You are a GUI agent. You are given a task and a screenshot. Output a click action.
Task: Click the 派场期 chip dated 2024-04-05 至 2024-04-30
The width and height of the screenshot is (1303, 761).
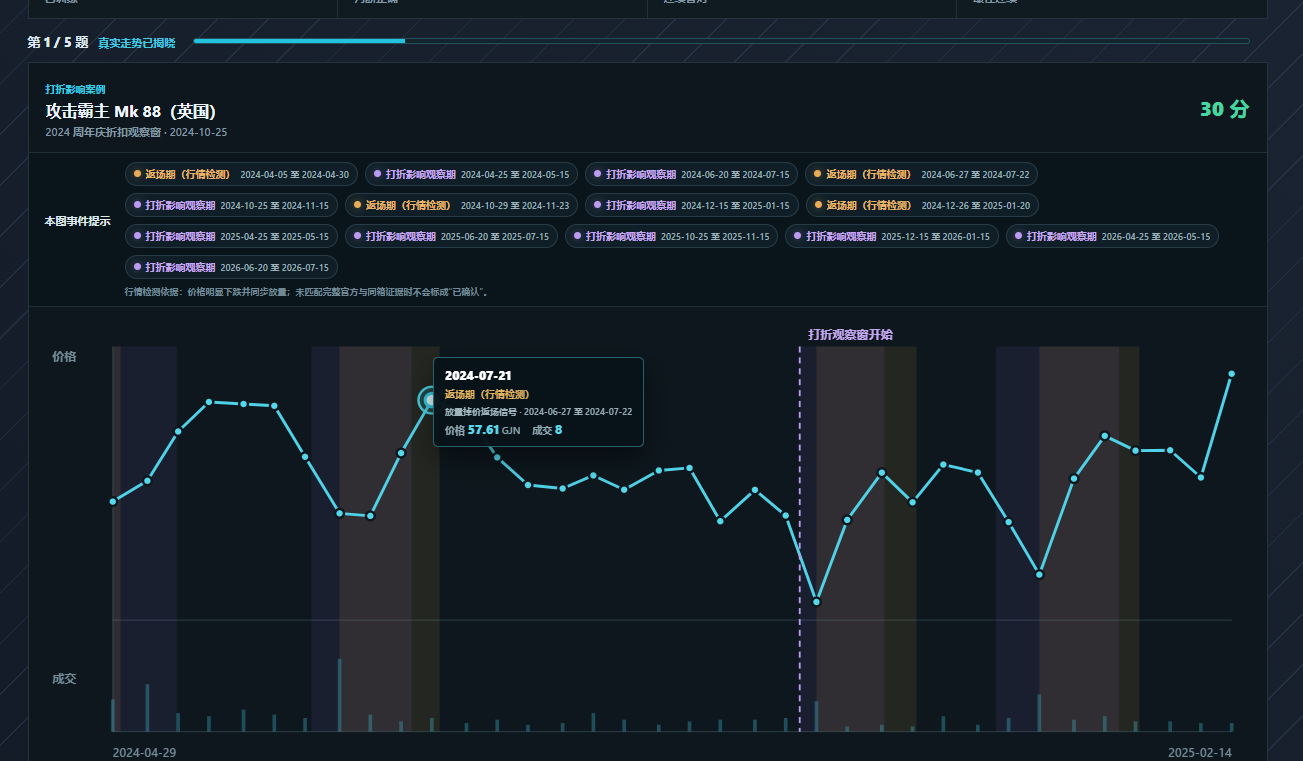tap(241, 174)
